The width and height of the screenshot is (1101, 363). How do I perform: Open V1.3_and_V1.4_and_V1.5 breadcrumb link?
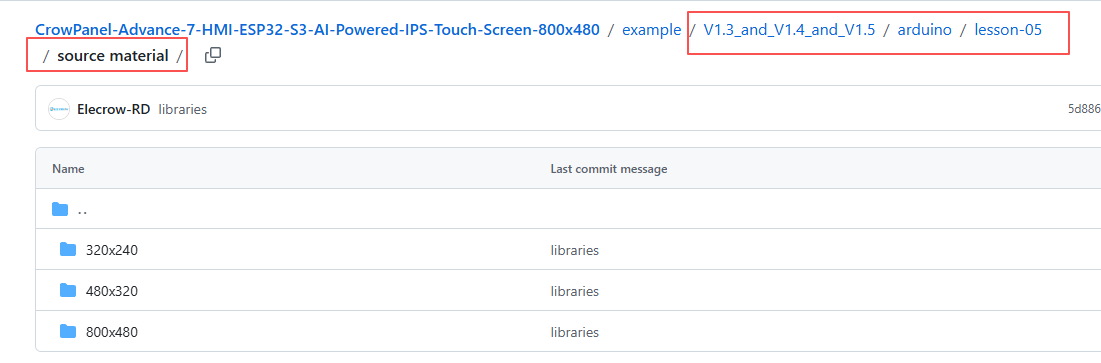789,30
